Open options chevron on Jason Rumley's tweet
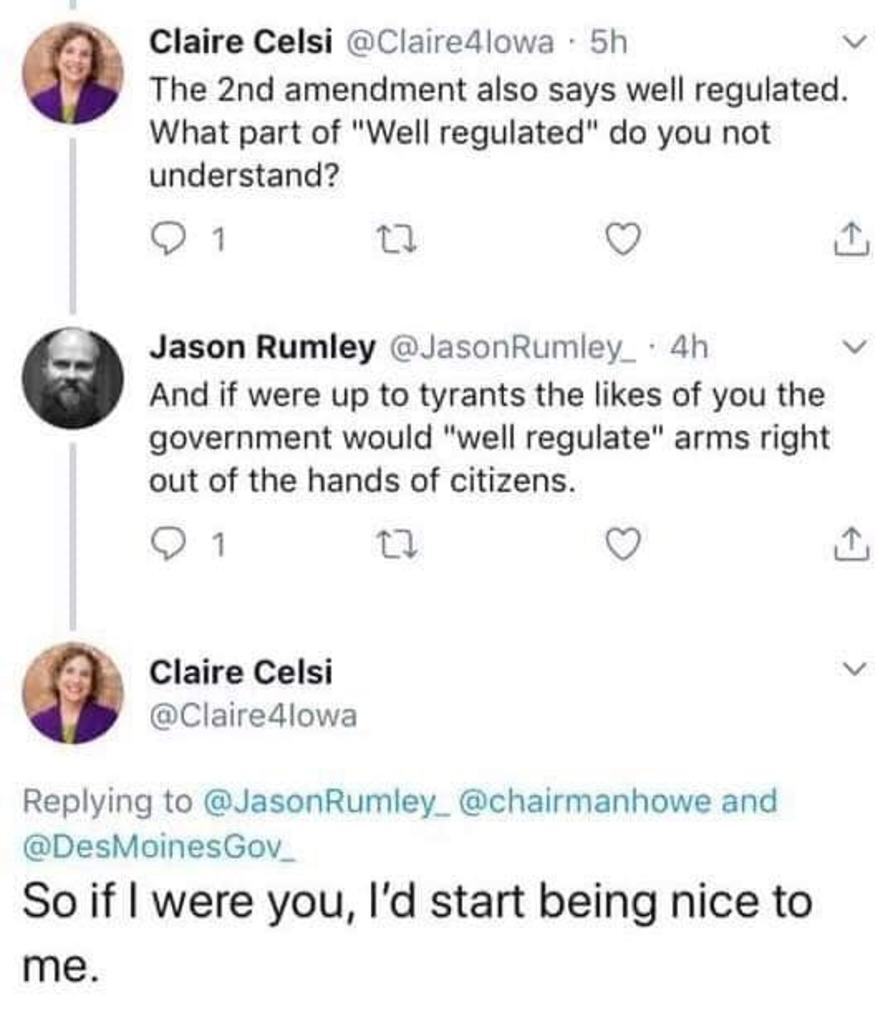Screen dimensions: 893x1024 [x=853, y=348]
